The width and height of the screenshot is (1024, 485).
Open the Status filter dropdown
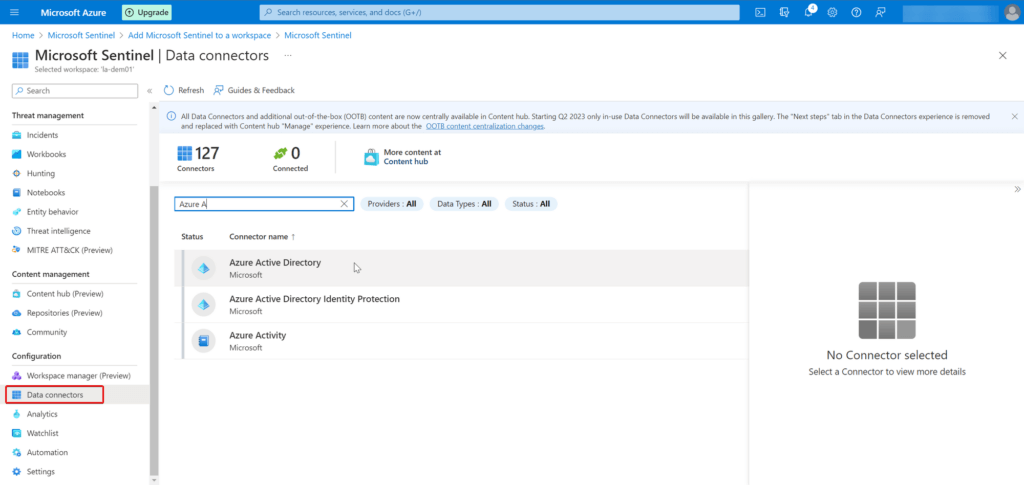531,204
